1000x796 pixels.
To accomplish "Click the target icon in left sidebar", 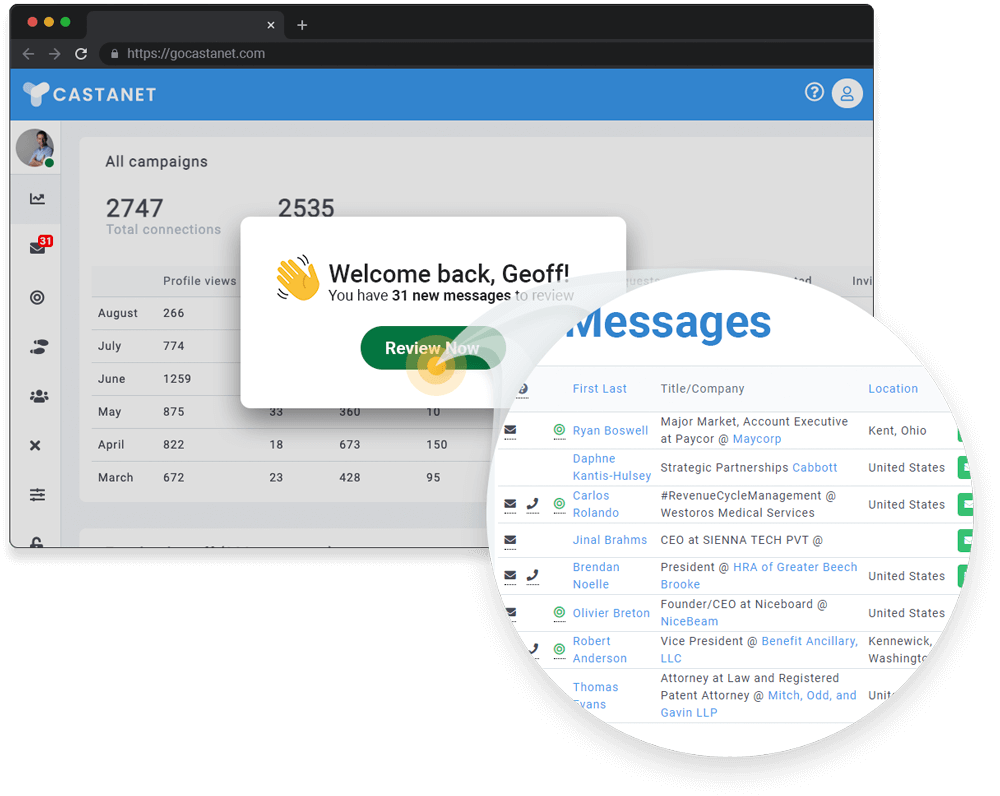I will coord(37,297).
